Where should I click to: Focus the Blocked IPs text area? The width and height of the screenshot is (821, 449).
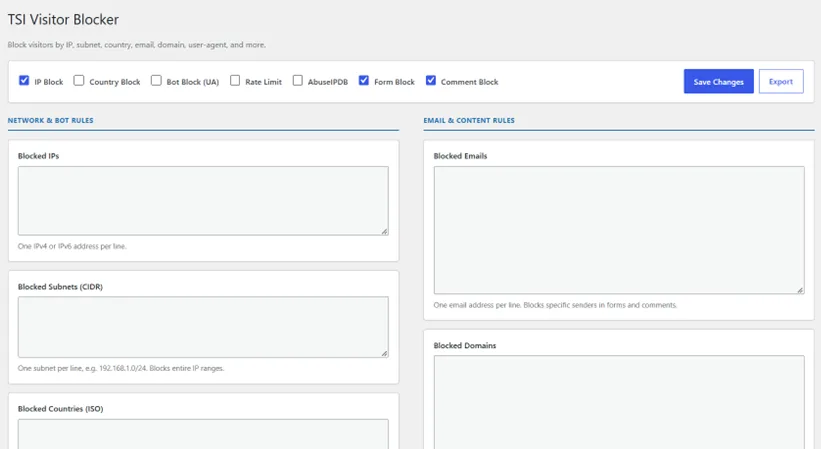coord(203,201)
